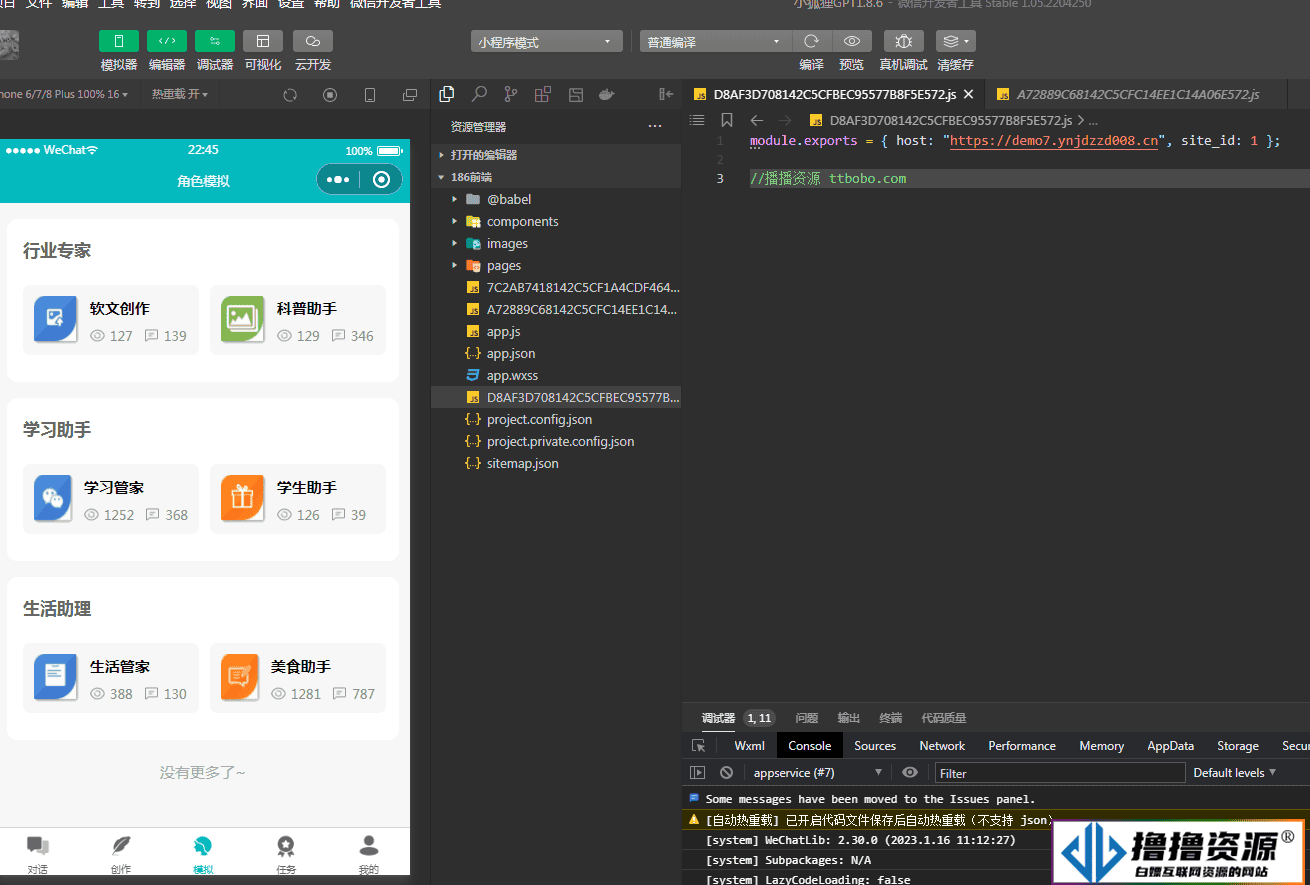The width and height of the screenshot is (1310, 885).
Task: Click the simulator stop icon
Action: [x=330, y=95]
